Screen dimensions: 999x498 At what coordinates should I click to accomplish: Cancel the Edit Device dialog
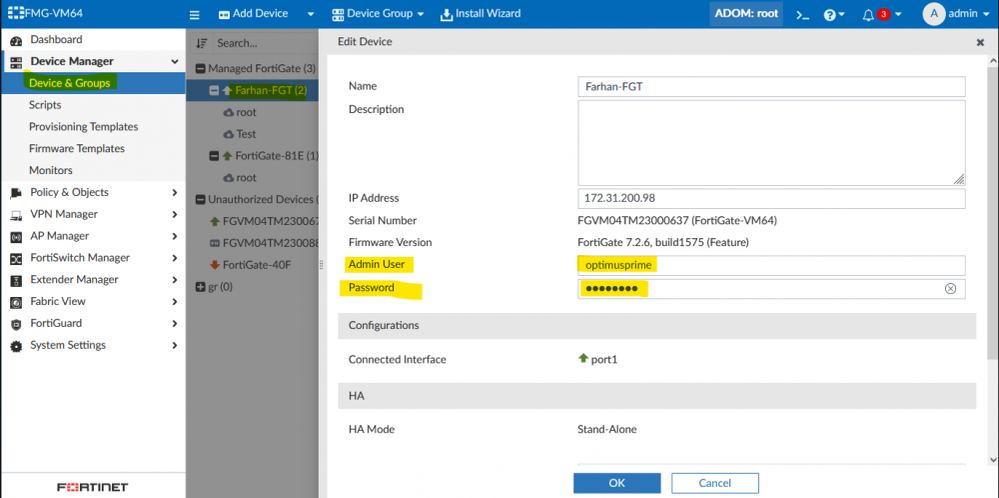[x=714, y=483]
